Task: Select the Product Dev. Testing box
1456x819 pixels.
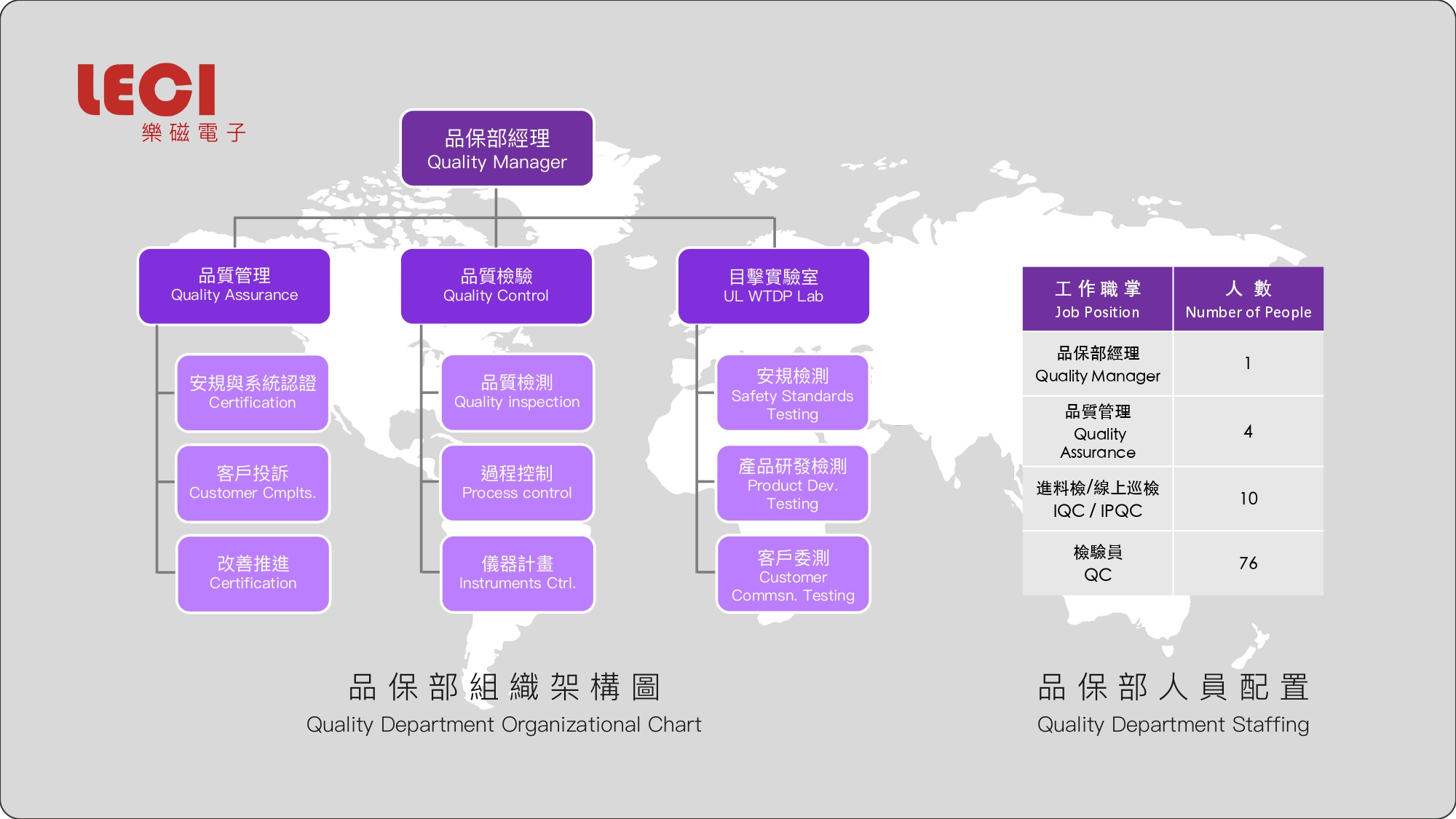Action: [x=792, y=483]
